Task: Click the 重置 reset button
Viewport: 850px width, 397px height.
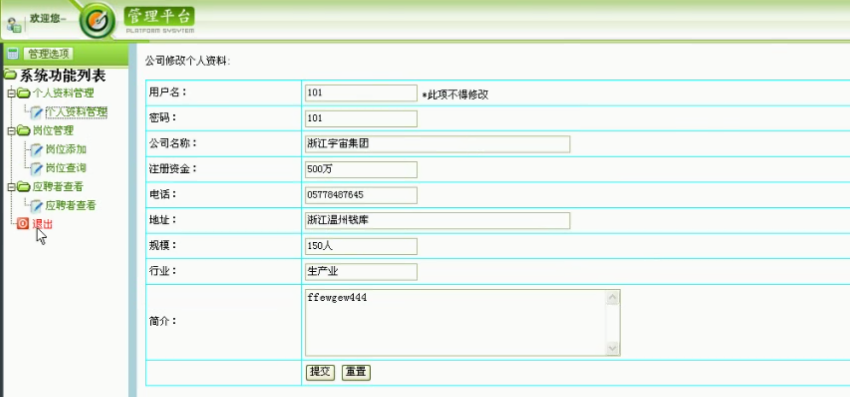Action: coord(356,373)
